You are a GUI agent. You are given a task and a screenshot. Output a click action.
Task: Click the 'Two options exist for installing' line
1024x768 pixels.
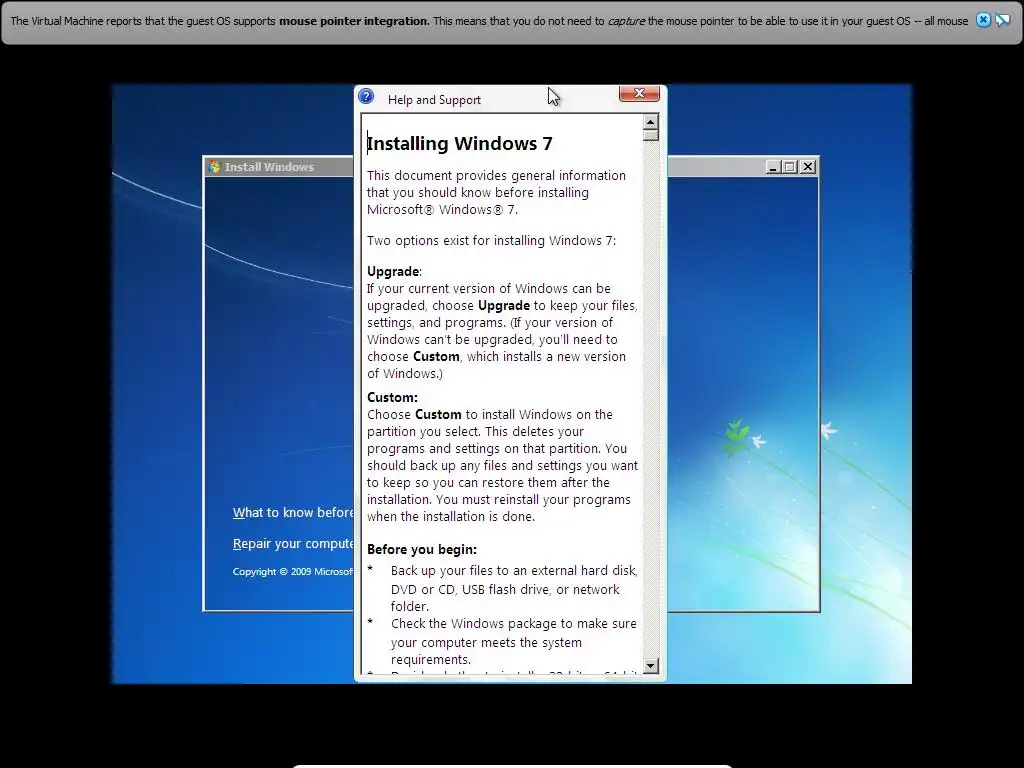(491, 240)
